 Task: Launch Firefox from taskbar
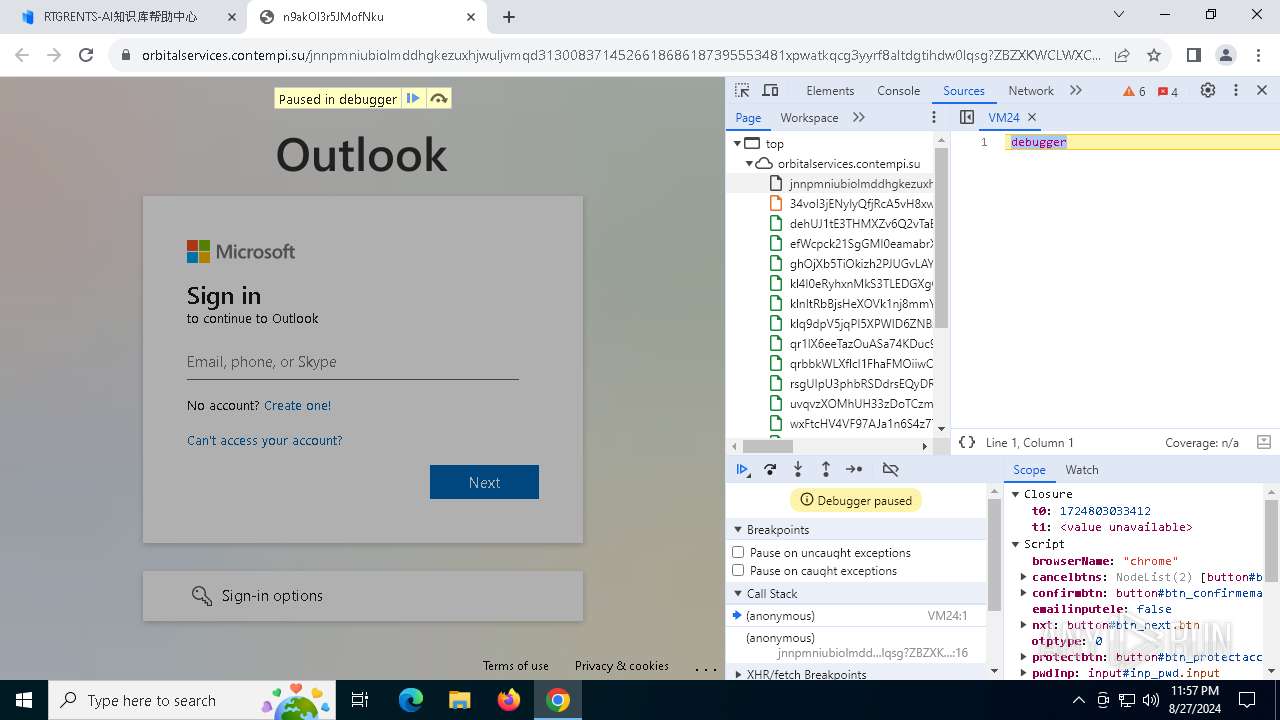(x=508, y=700)
